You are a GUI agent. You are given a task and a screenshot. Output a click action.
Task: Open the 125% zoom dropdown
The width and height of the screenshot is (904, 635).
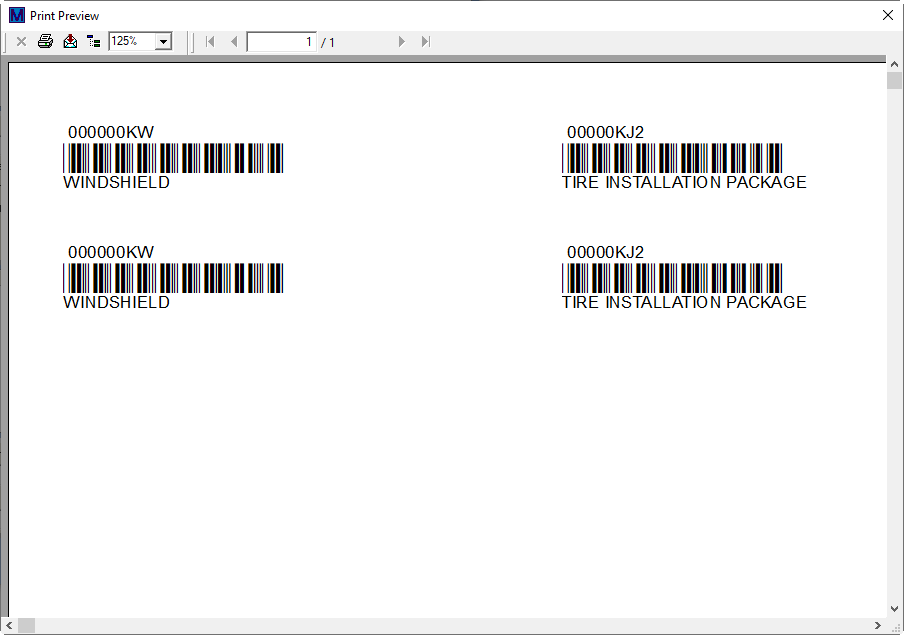click(164, 41)
